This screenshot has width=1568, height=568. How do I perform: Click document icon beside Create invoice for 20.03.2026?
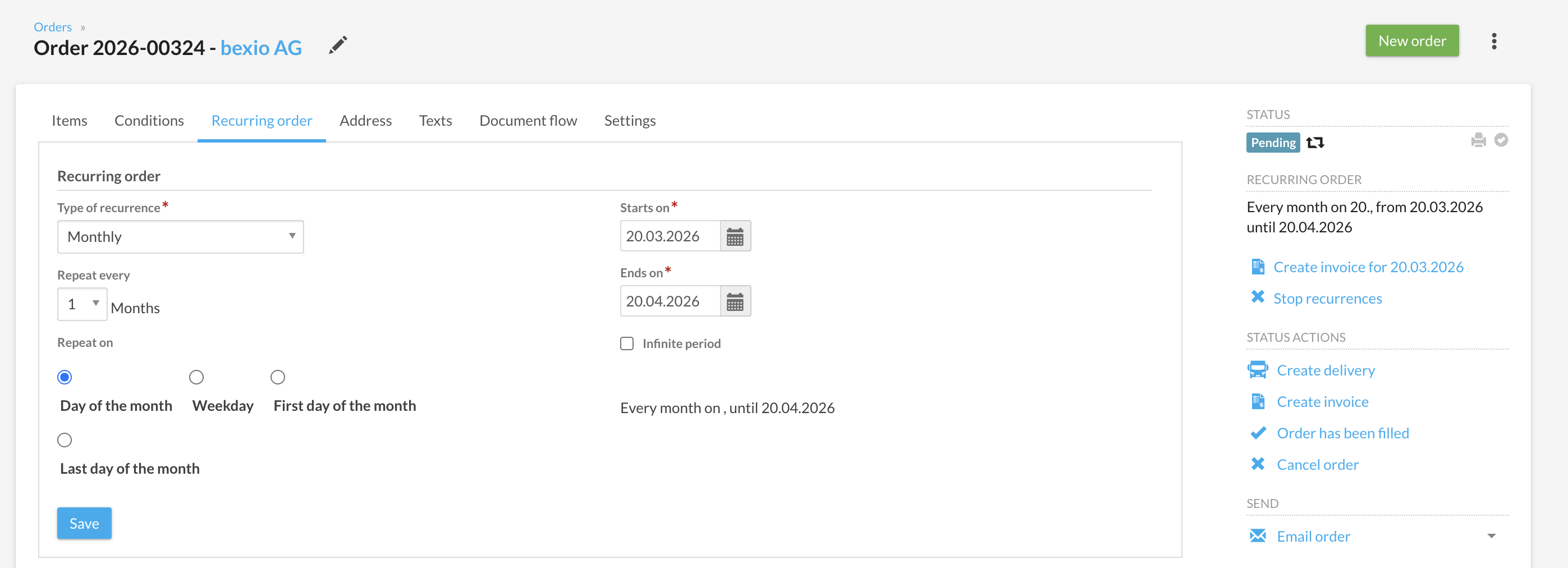[x=1258, y=267]
